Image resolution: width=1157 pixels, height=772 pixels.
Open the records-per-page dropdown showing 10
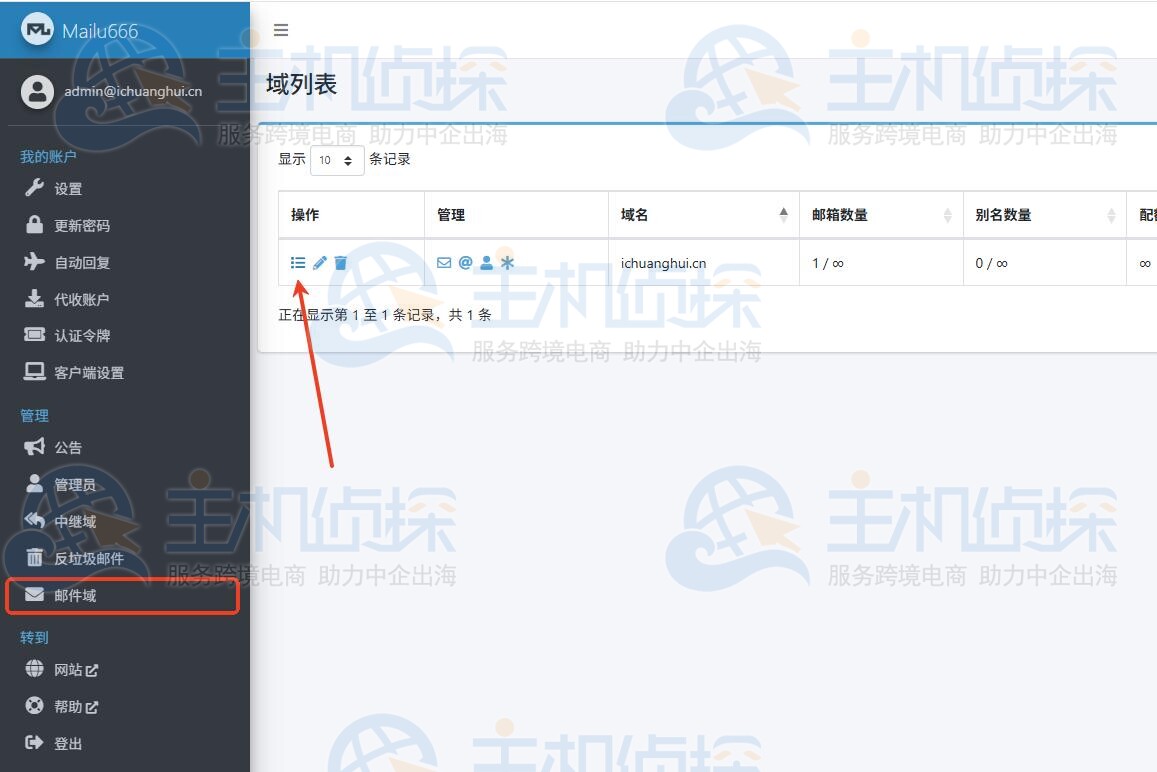(x=337, y=159)
